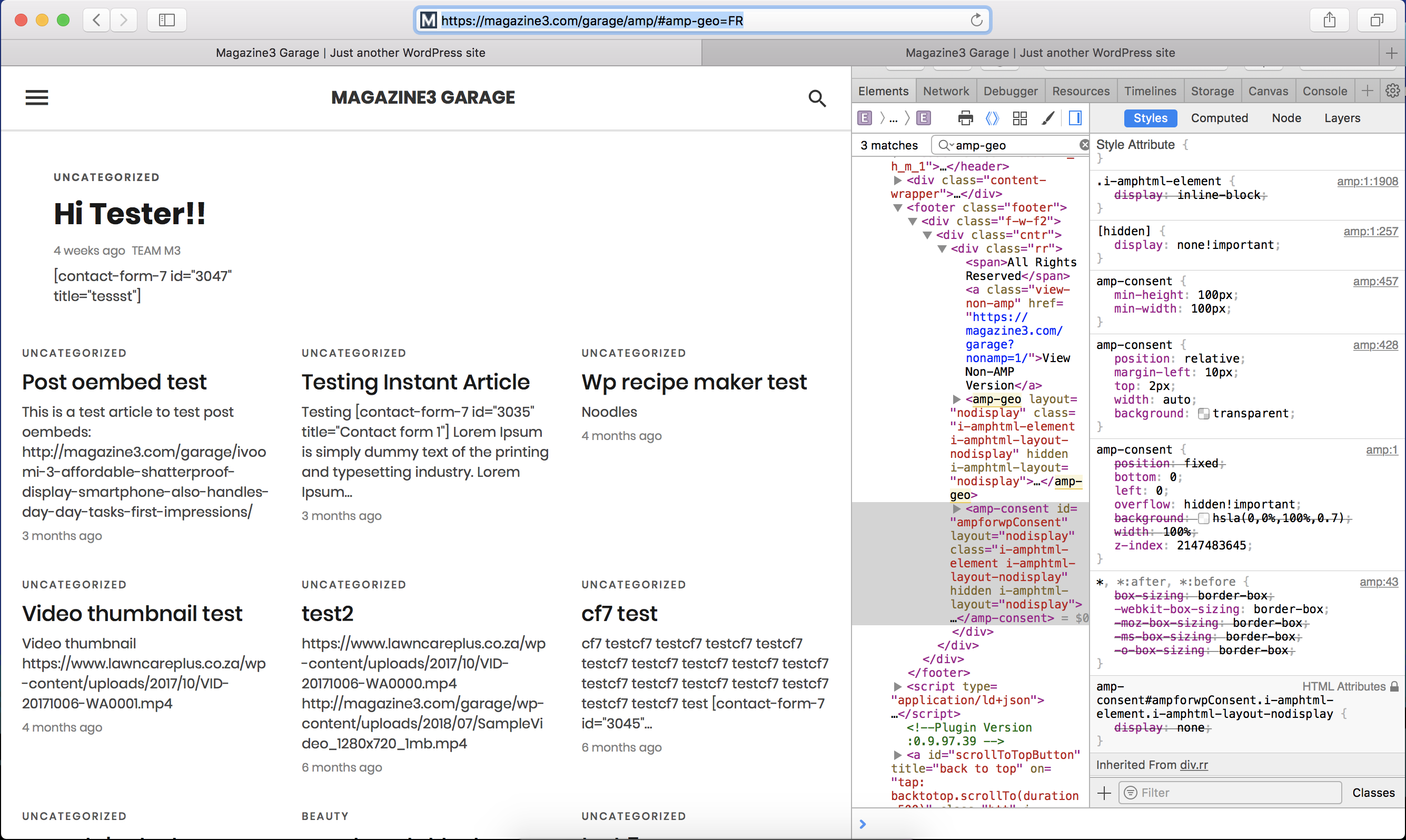Toggle shadow DOM angle-brackets icon
The width and height of the screenshot is (1406, 840).
(992, 118)
